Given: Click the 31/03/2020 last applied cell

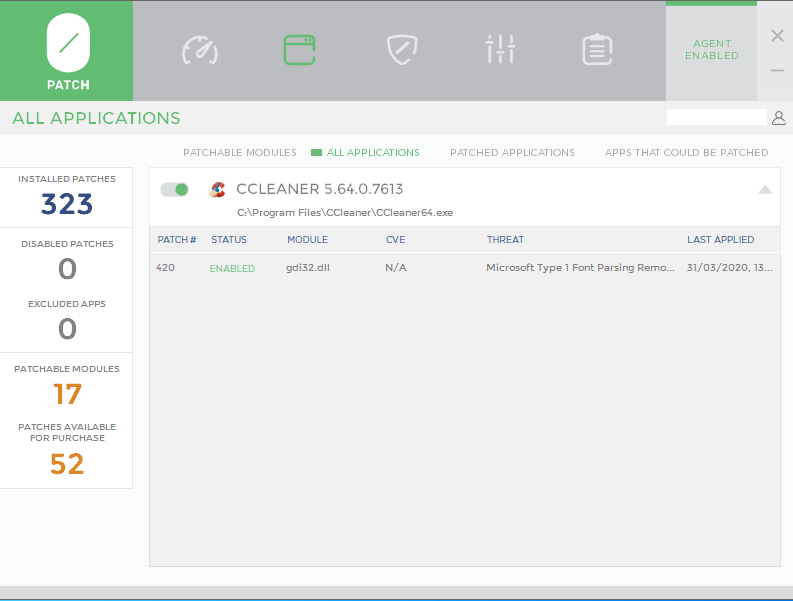Looking at the screenshot, I should pos(729,268).
